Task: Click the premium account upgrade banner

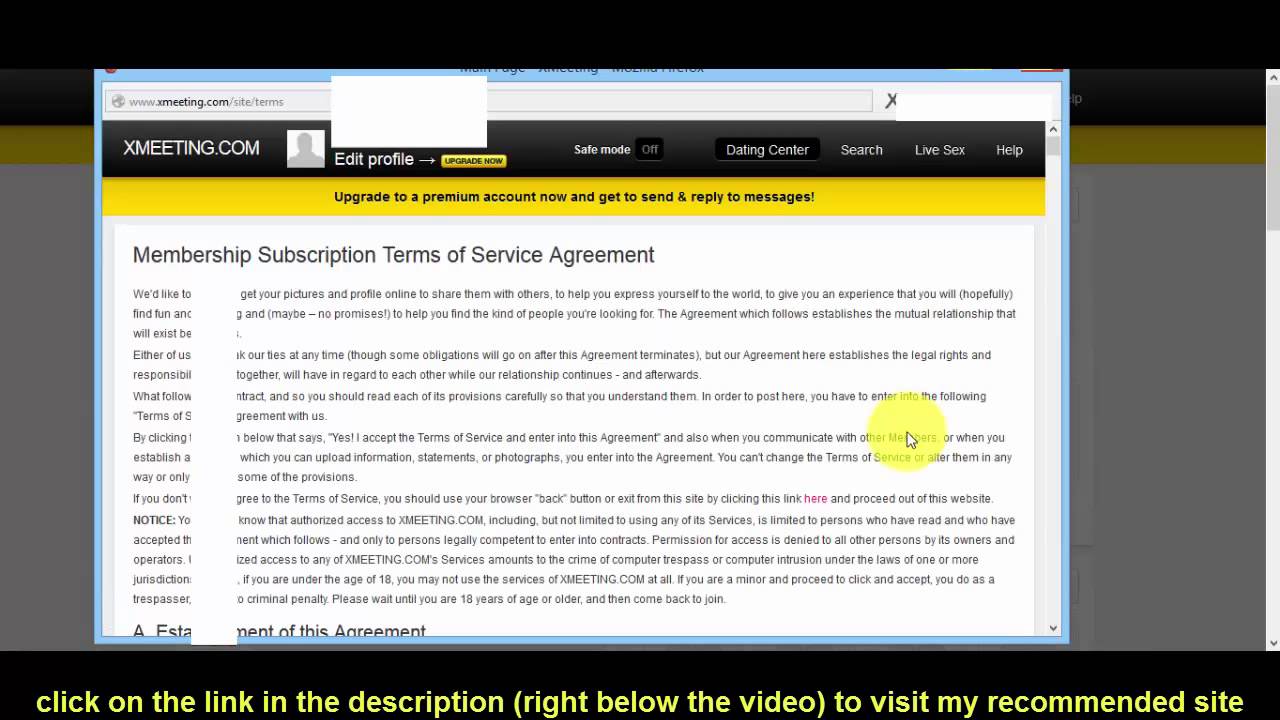Action: pos(574,197)
